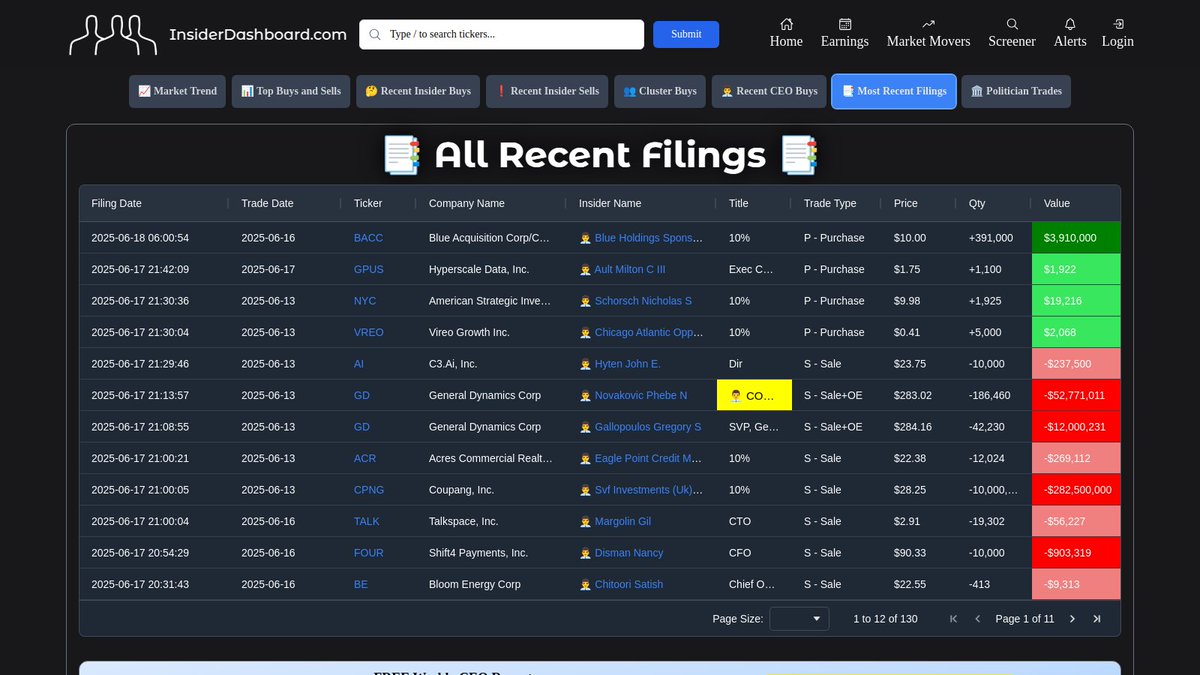Click the $3,910,000 value cell

point(1076,238)
